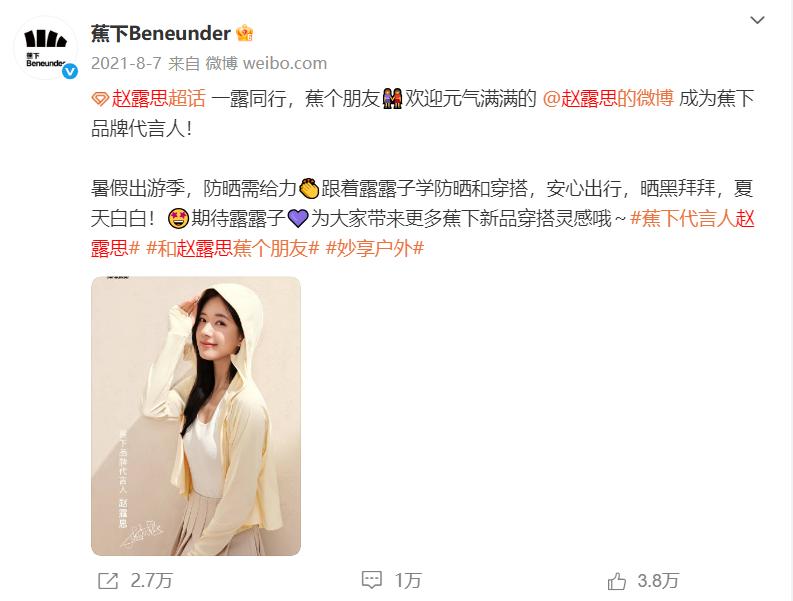Click the super topic diamond icon
This screenshot has height=601, width=793.
(x=100, y=99)
